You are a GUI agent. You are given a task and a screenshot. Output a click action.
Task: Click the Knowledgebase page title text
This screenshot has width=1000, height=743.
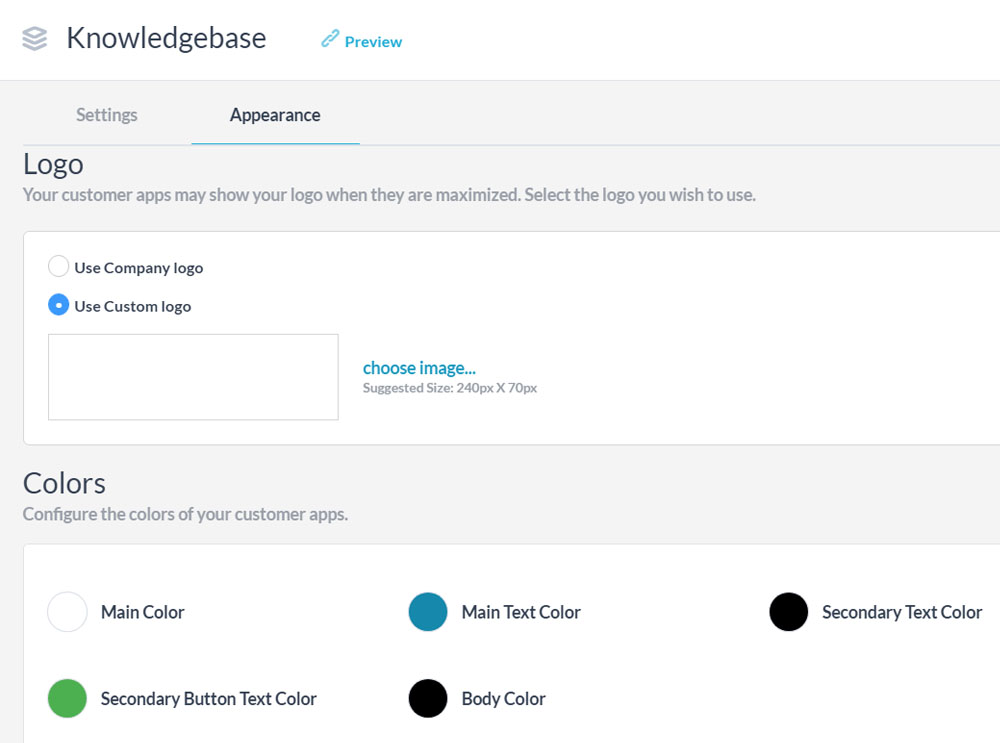click(x=166, y=38)
